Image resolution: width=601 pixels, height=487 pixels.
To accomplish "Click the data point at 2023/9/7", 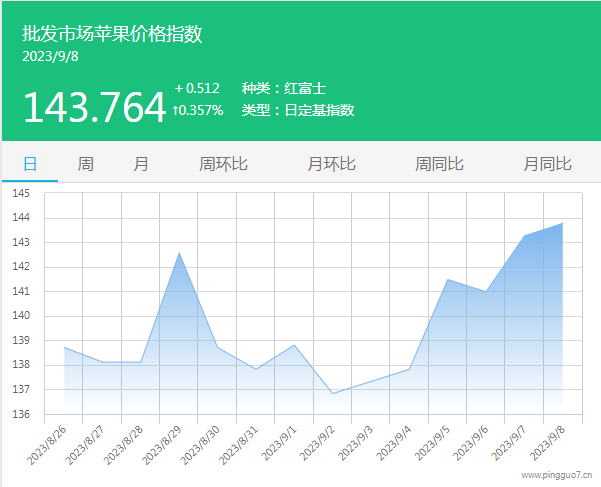I will pos(524,236).
